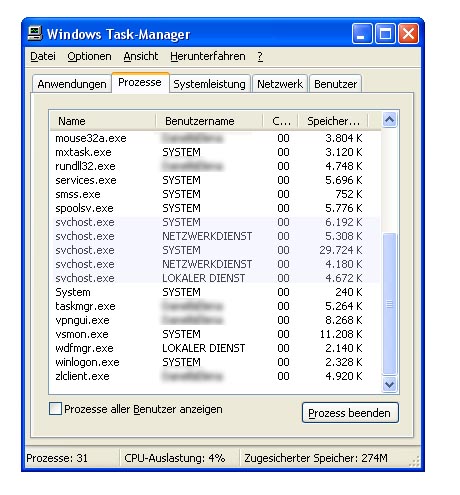Select the Prozesse tab
460x495 pixels.
point(140,82)
